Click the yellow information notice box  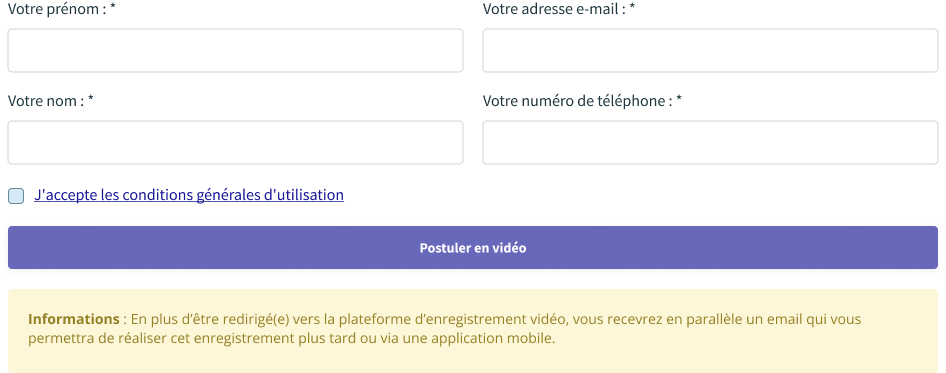click(473, 330)
